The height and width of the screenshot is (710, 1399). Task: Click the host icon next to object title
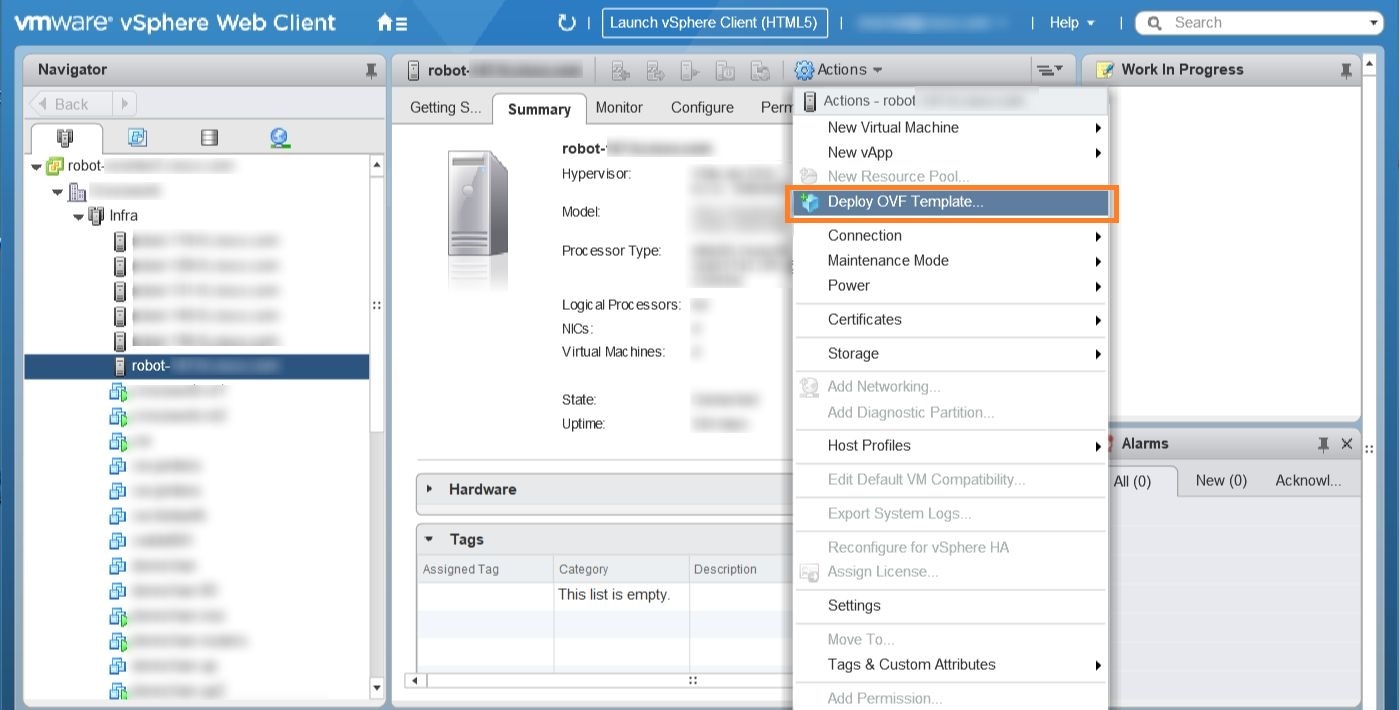click(x=414, y=70)
